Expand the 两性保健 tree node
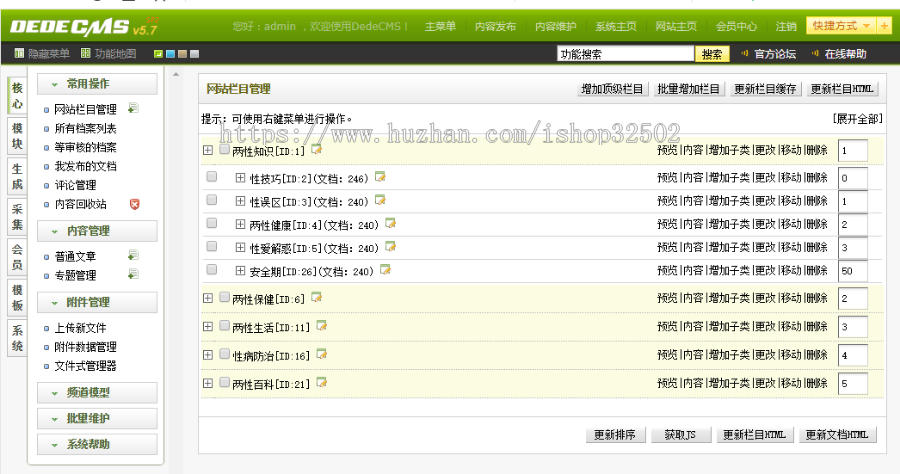900x474 pixels. click(x=208, y=298)
